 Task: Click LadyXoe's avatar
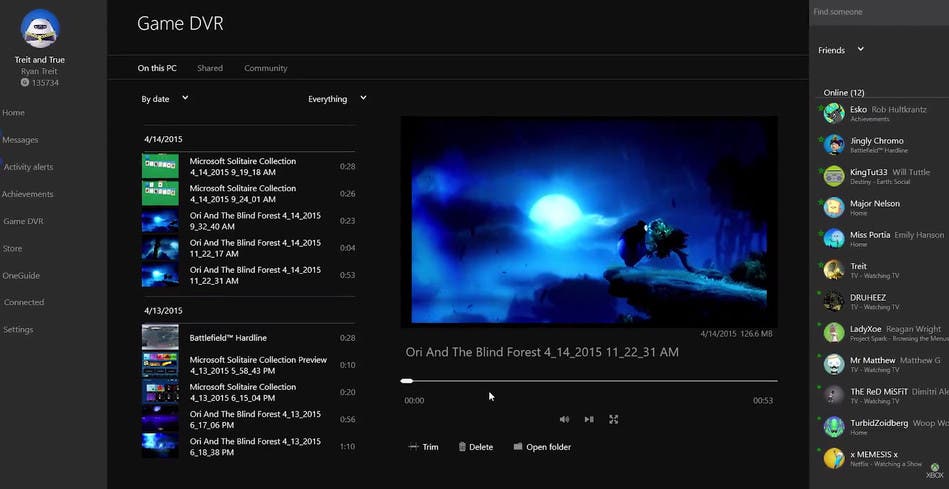(x=833, y=333)
